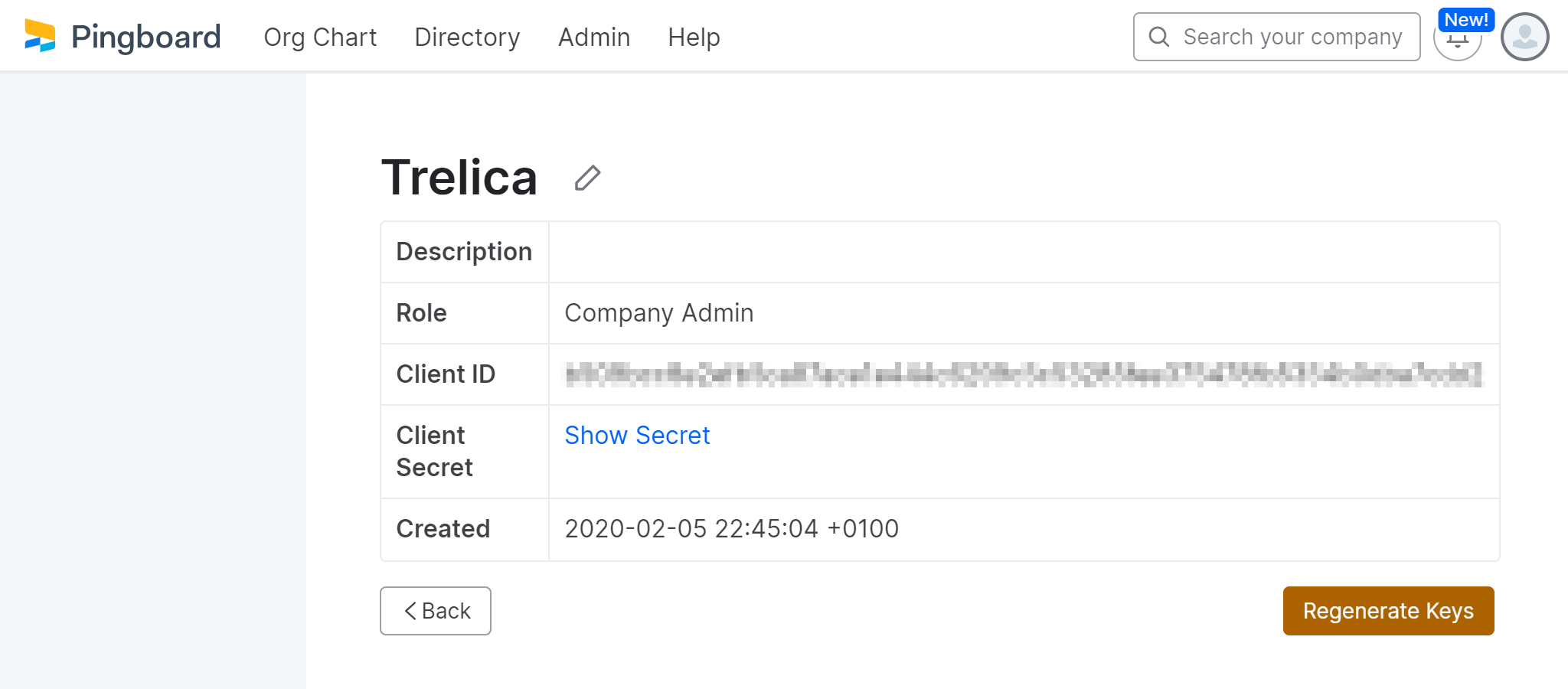Open the Help menu

click(x=694, y=37)
